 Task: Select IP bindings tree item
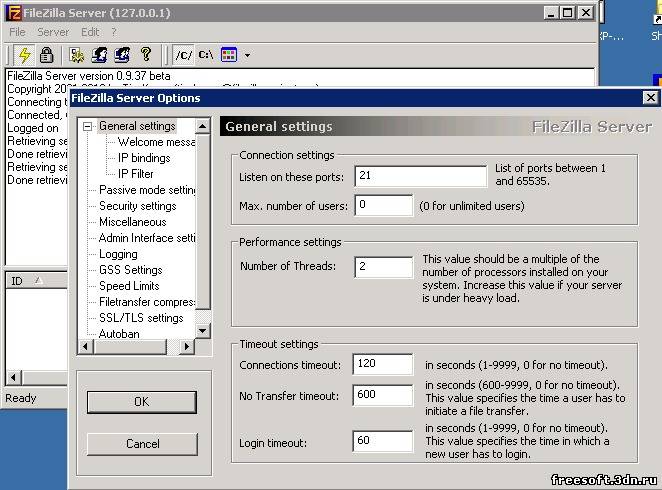tap(144, 158)
